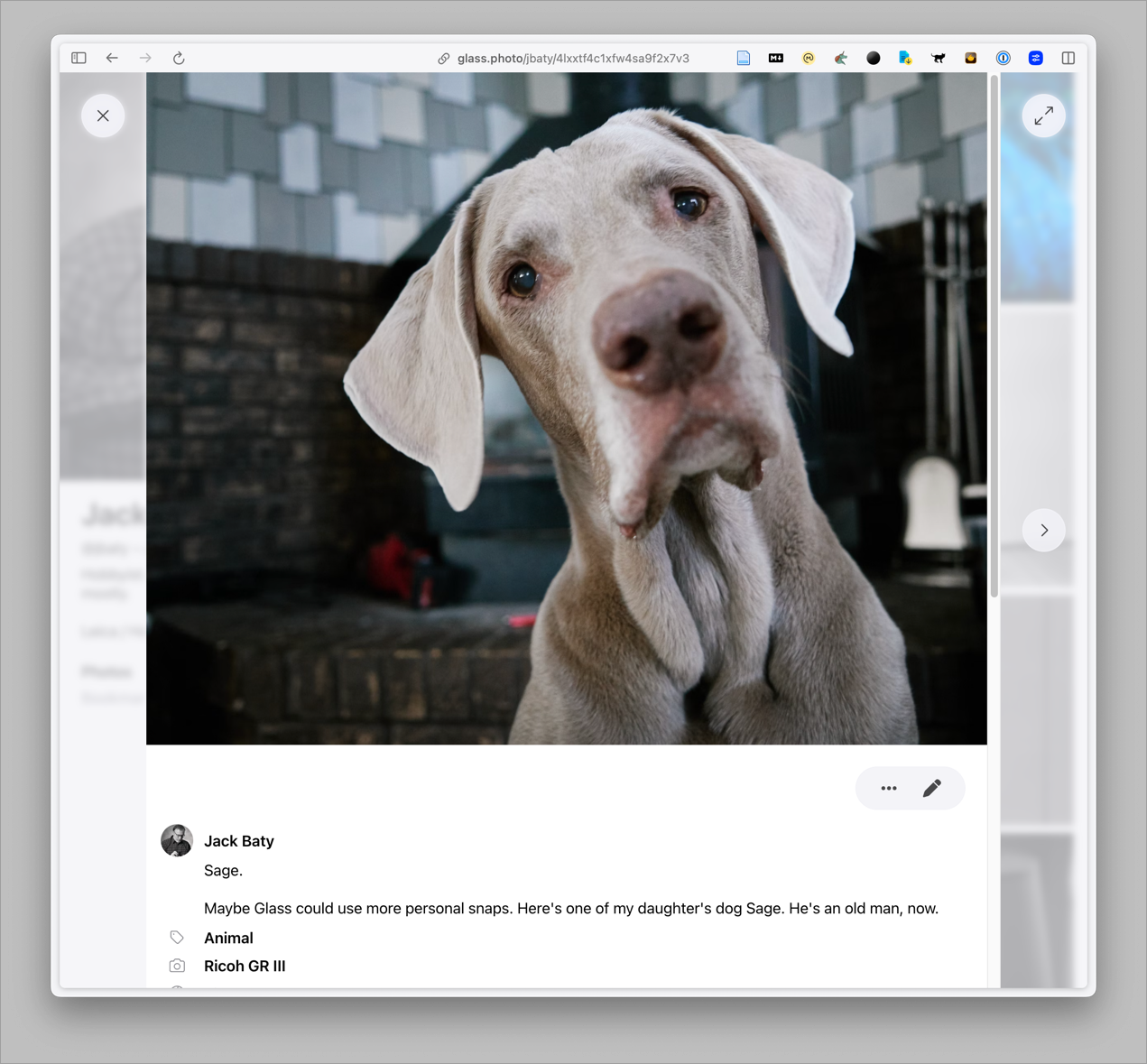Viewport: 1147px width, 1064px height.
Task: Click the page scrollbar beside the photo
Action: tap(994, 336)
